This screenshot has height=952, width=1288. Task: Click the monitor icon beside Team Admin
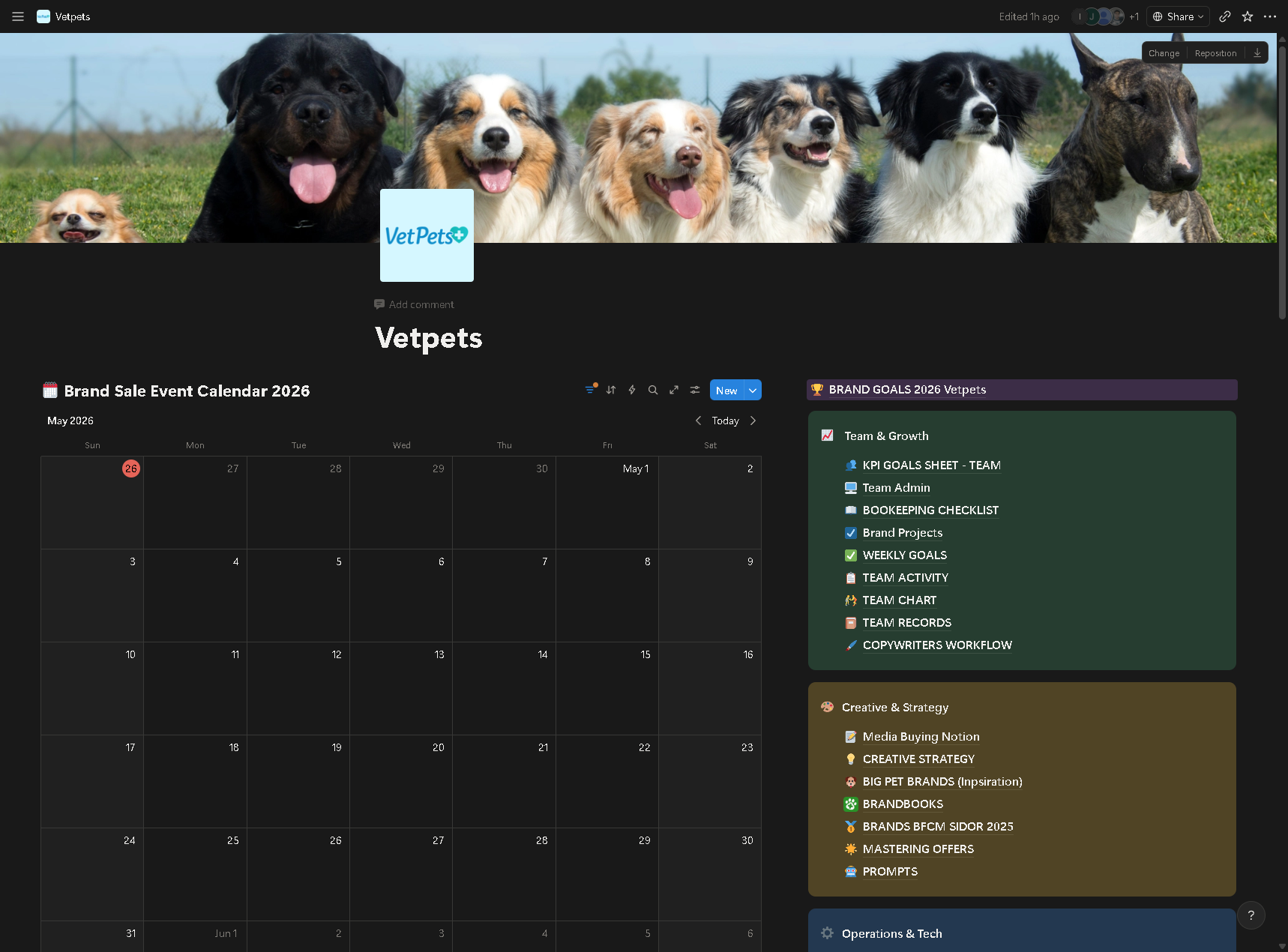click(851, 488)
